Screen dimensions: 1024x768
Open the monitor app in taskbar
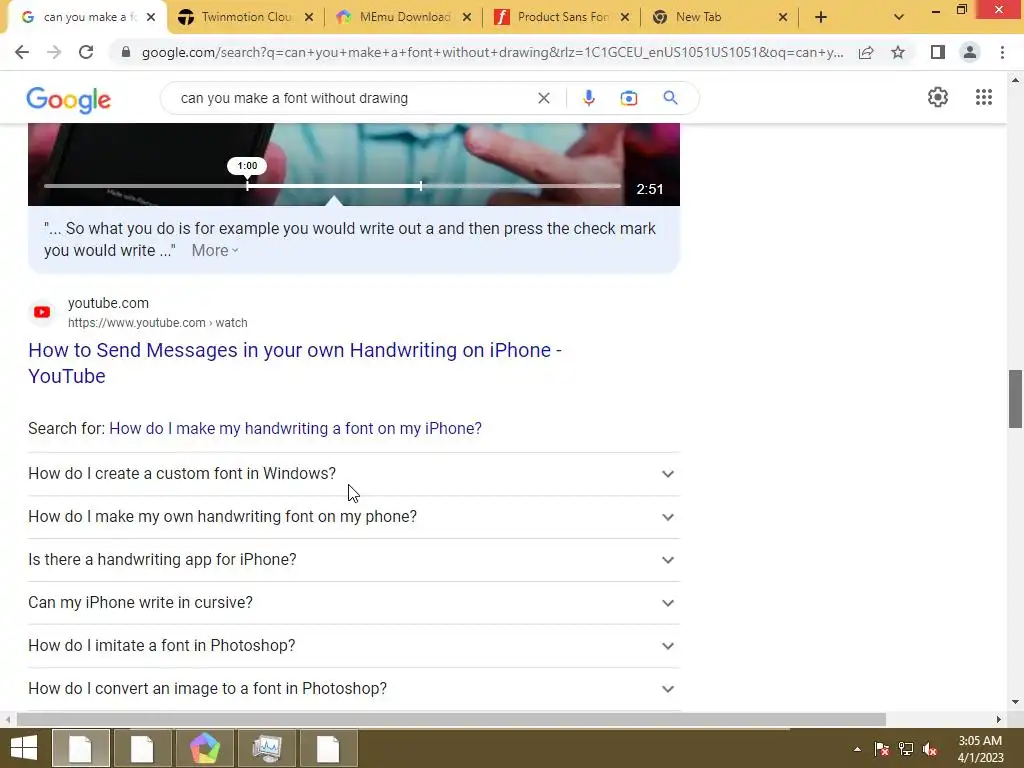(266, 748)
